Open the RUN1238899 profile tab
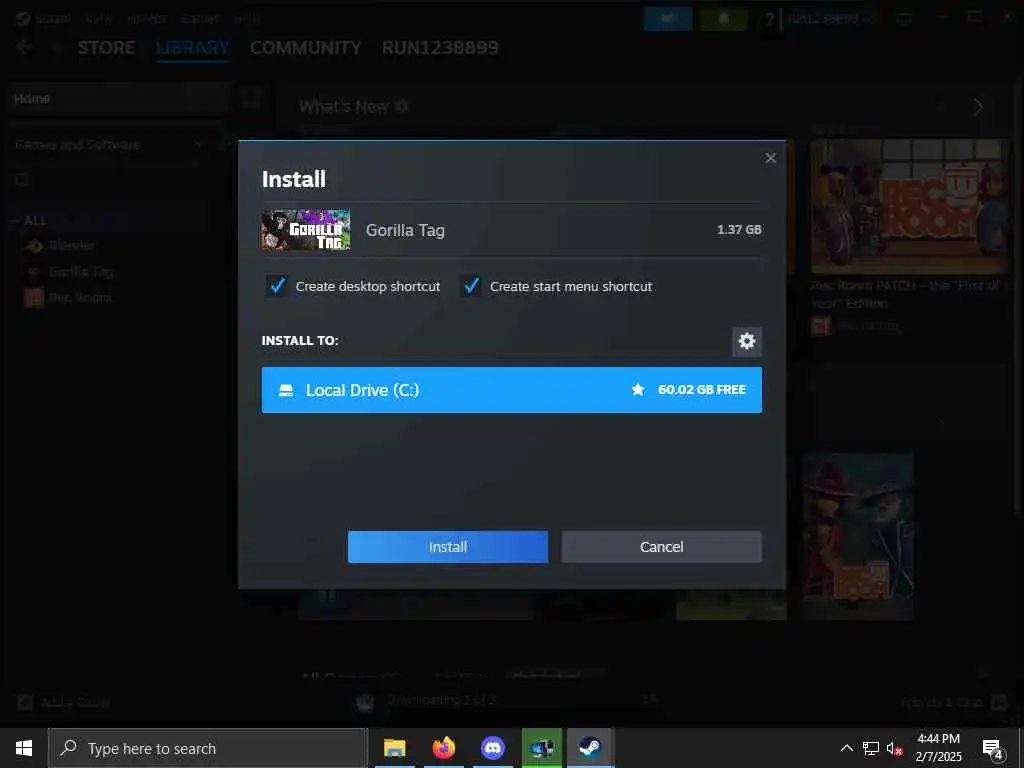The image size is (1024, 768). pyautogui.click(x=440, y=48)
